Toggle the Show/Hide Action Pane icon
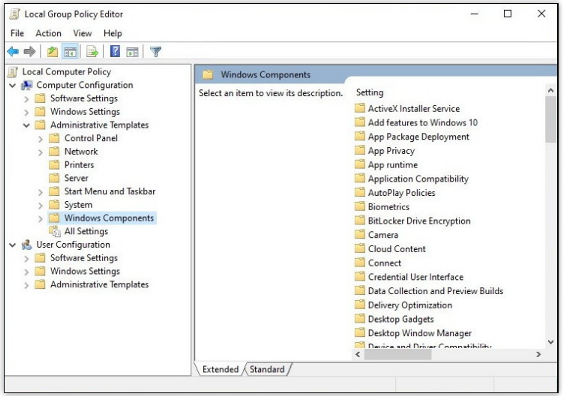Viewport: 563px width, 396px height. [132, 52]
